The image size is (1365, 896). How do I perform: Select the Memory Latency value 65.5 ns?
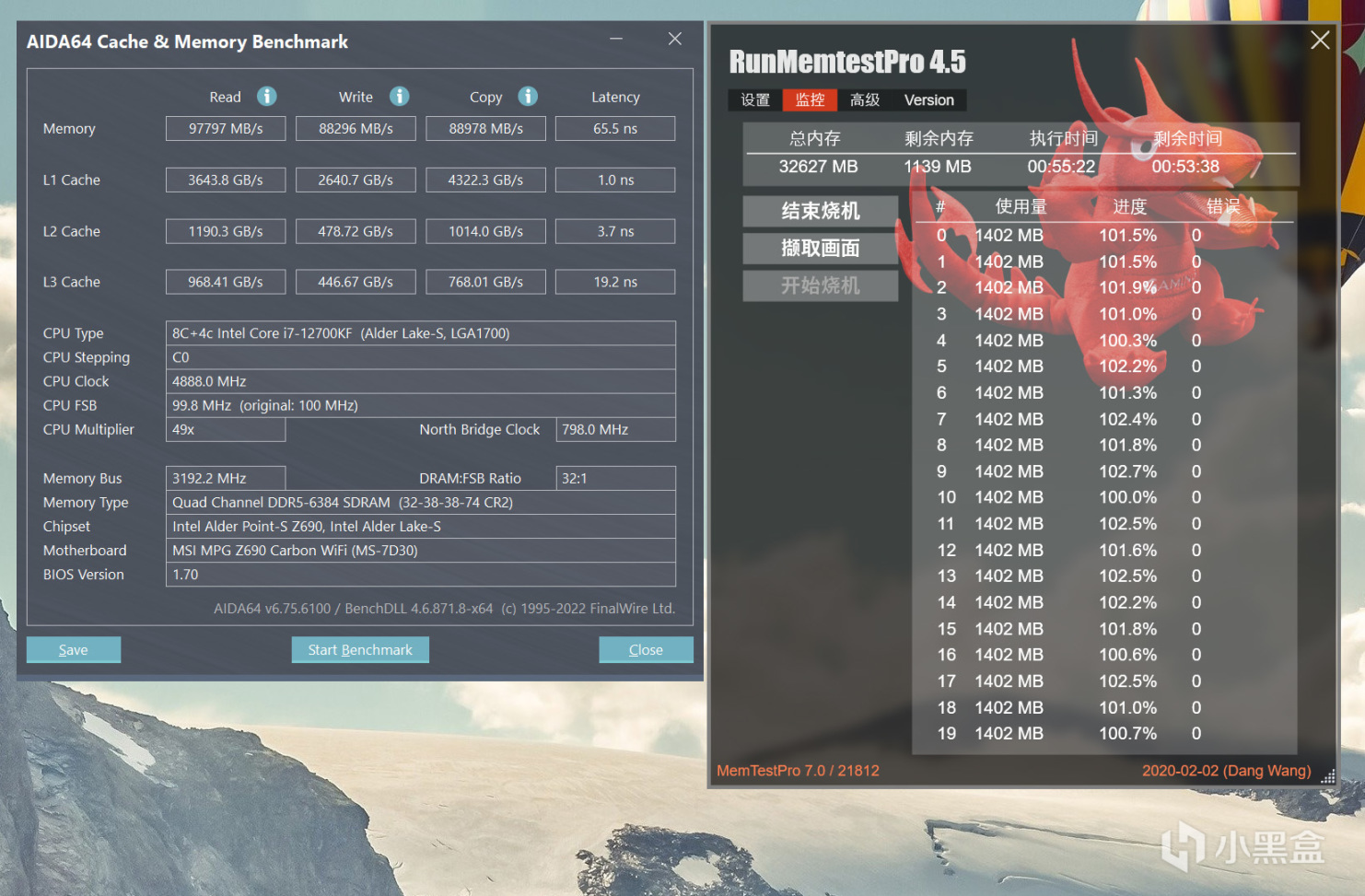click(615, 128)
